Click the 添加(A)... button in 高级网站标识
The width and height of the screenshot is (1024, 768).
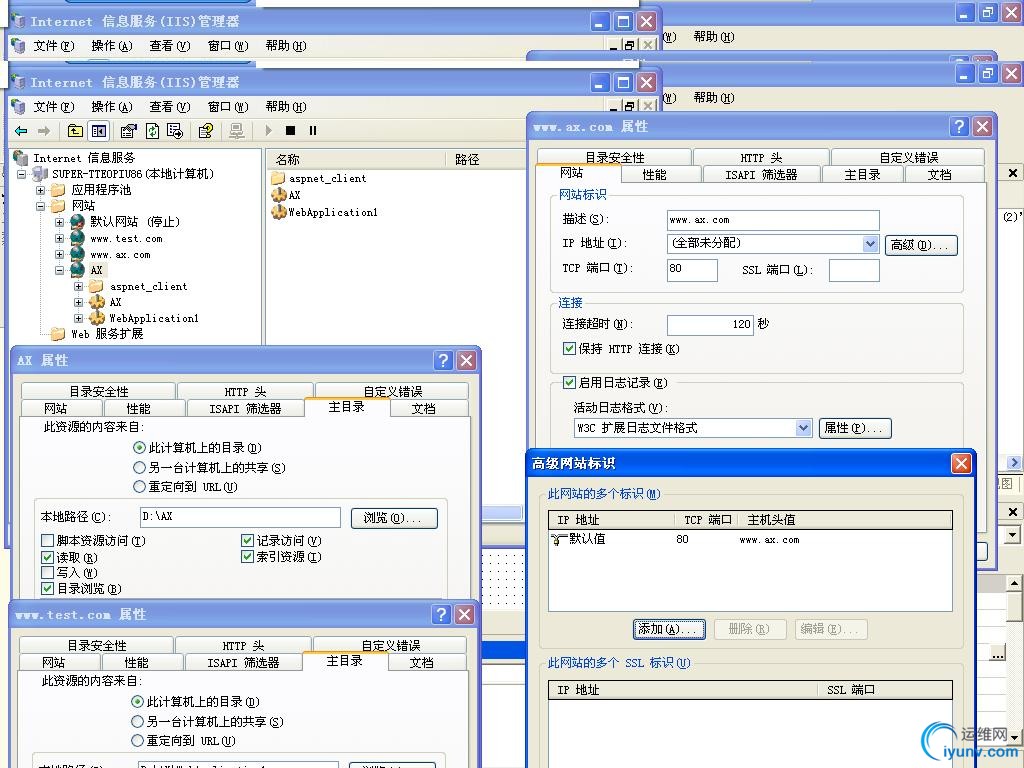tap(669, 629)
